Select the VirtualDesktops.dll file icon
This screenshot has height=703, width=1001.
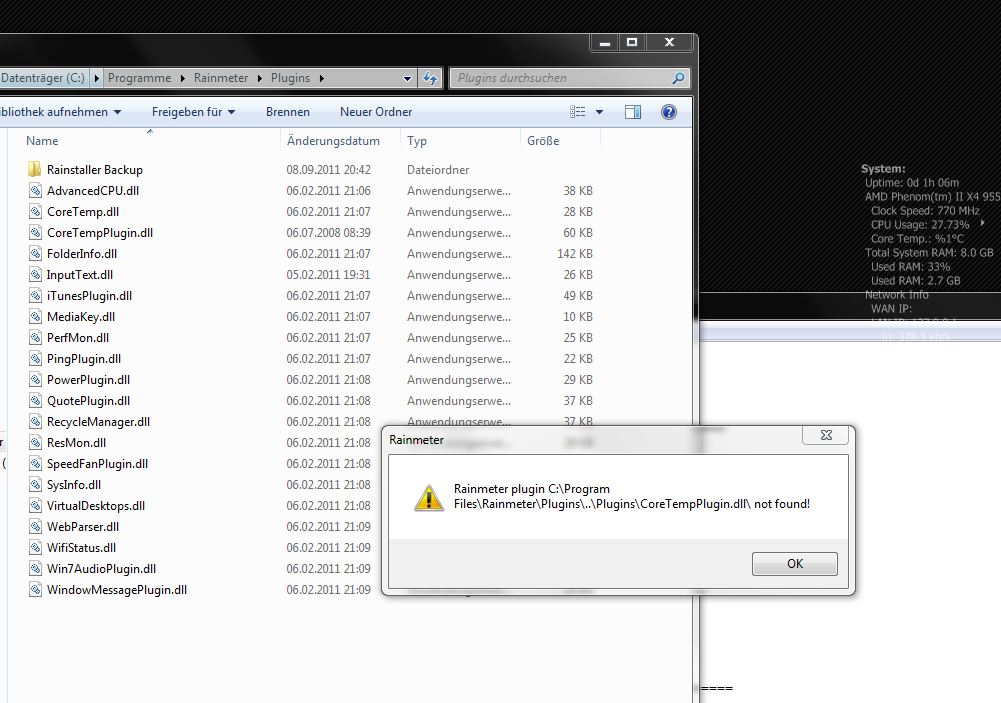36,506
